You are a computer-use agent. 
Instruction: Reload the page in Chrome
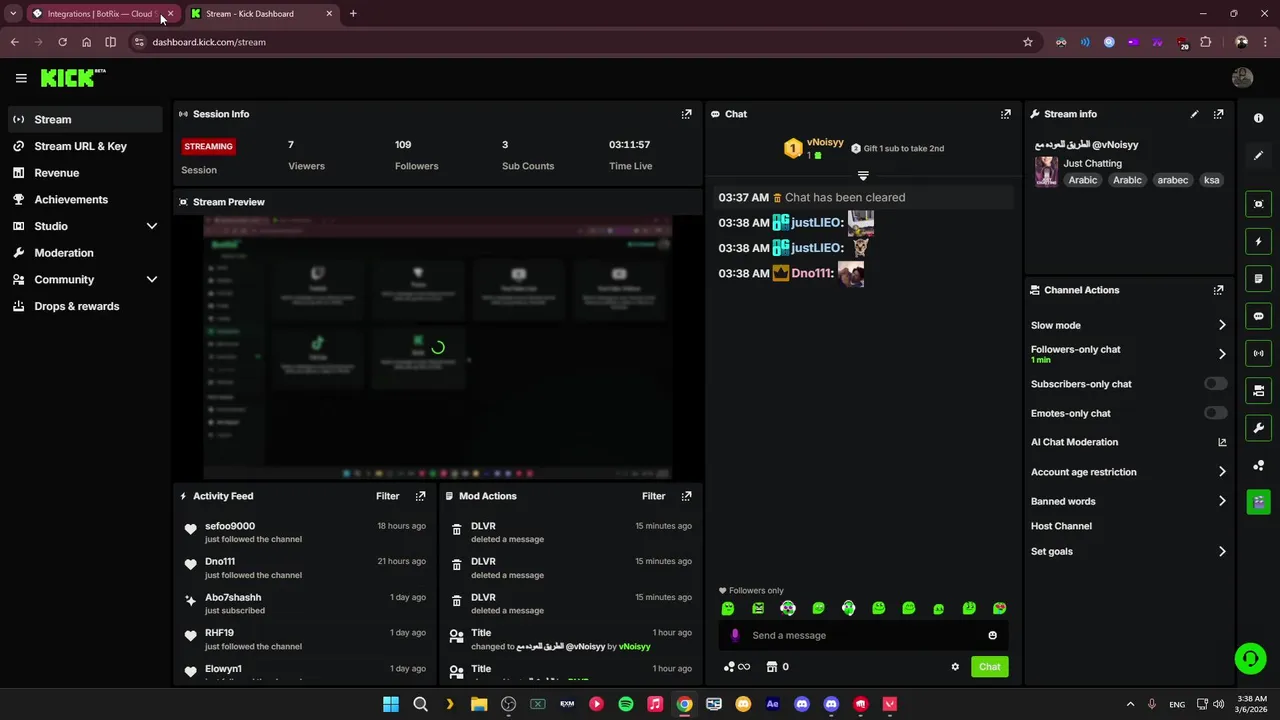62,42
